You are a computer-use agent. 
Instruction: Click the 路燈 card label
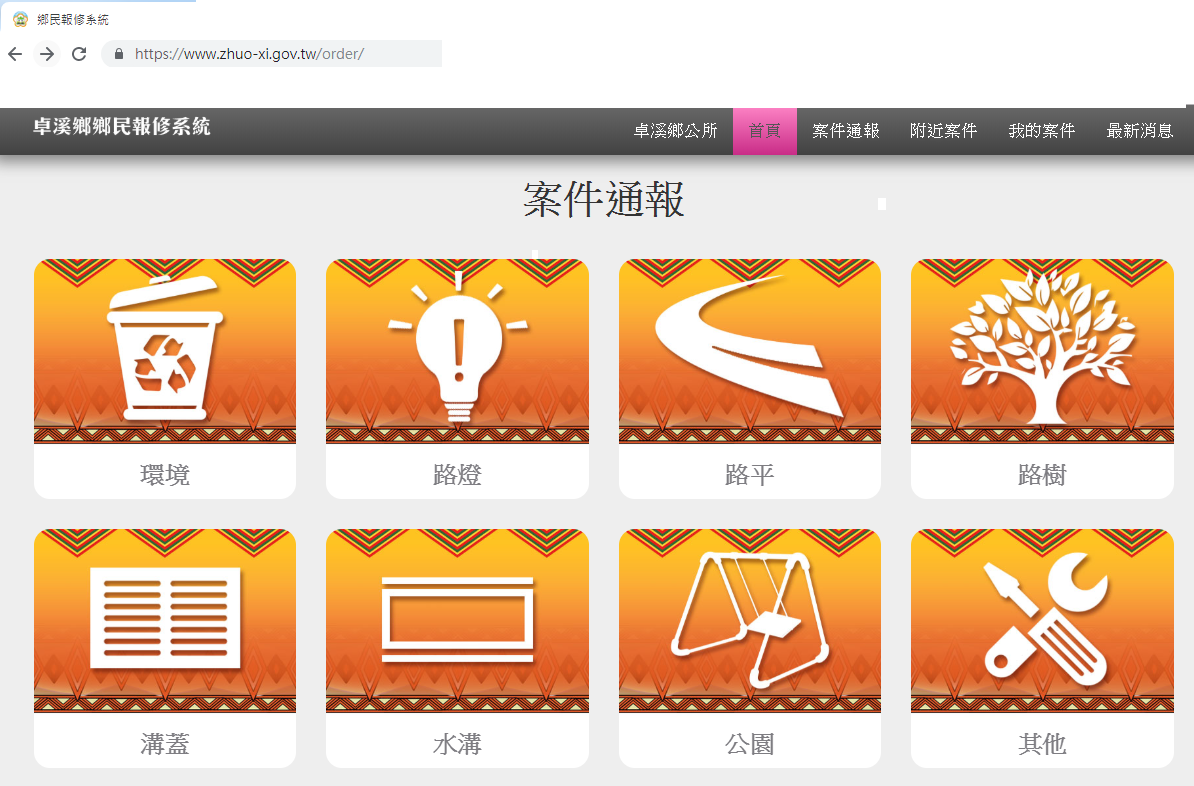458,474
